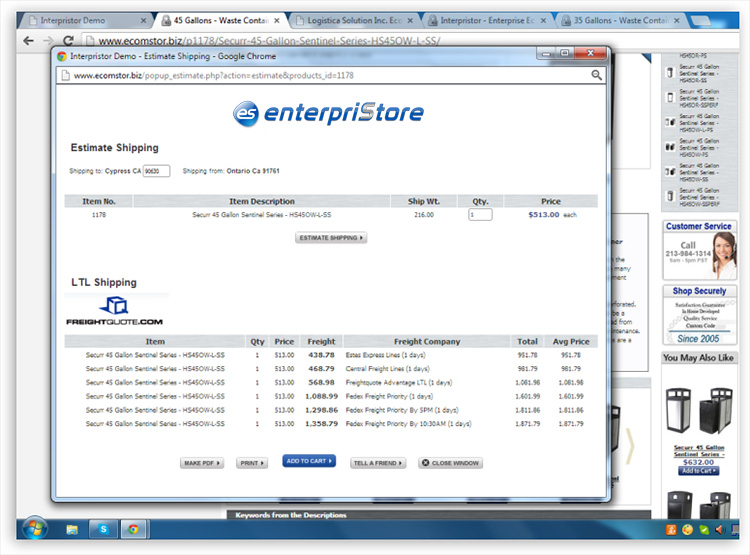The image size is (750, 555).
Task: Click the $513.00 price text
Action: 543,215
